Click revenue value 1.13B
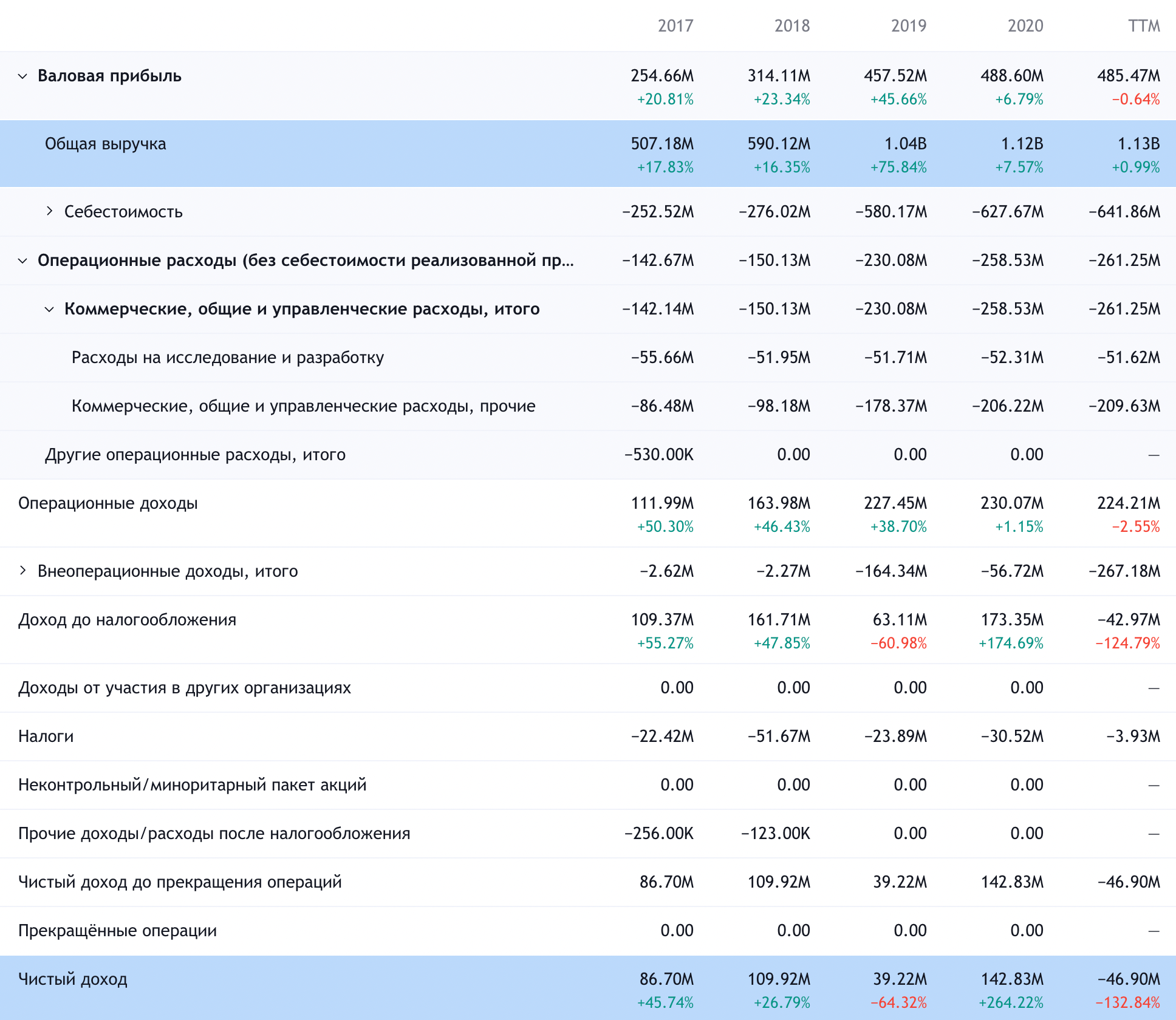This screenshot has width=1176, height=1020. coord(1139,144)
